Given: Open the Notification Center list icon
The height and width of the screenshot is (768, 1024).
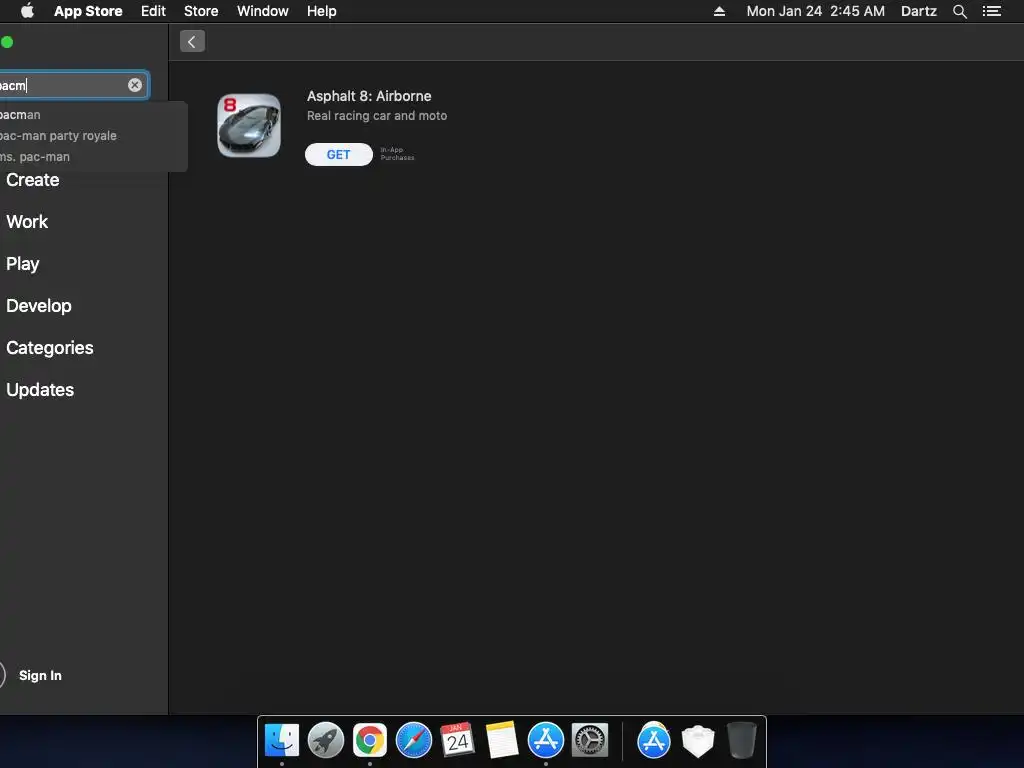Looking at the screenshot, I should click(992, 11).
